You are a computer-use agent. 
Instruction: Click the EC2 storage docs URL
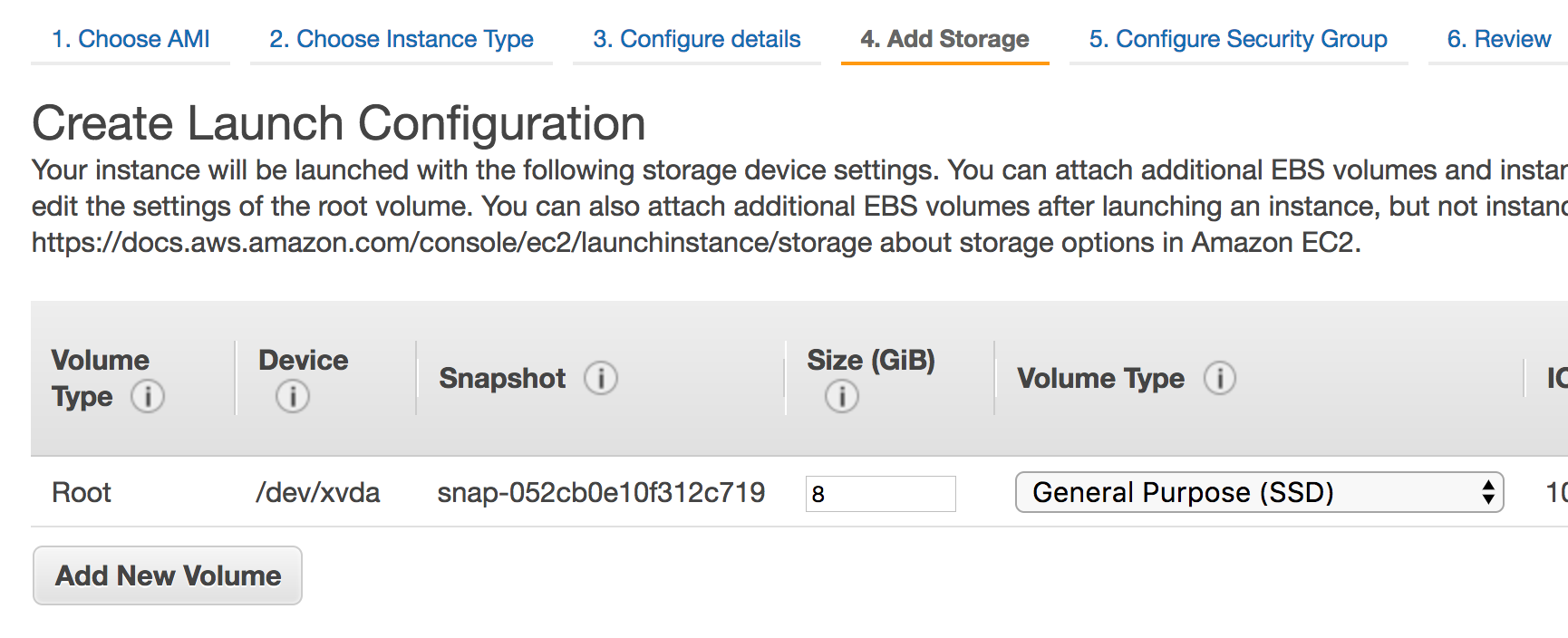coord(451,243)
